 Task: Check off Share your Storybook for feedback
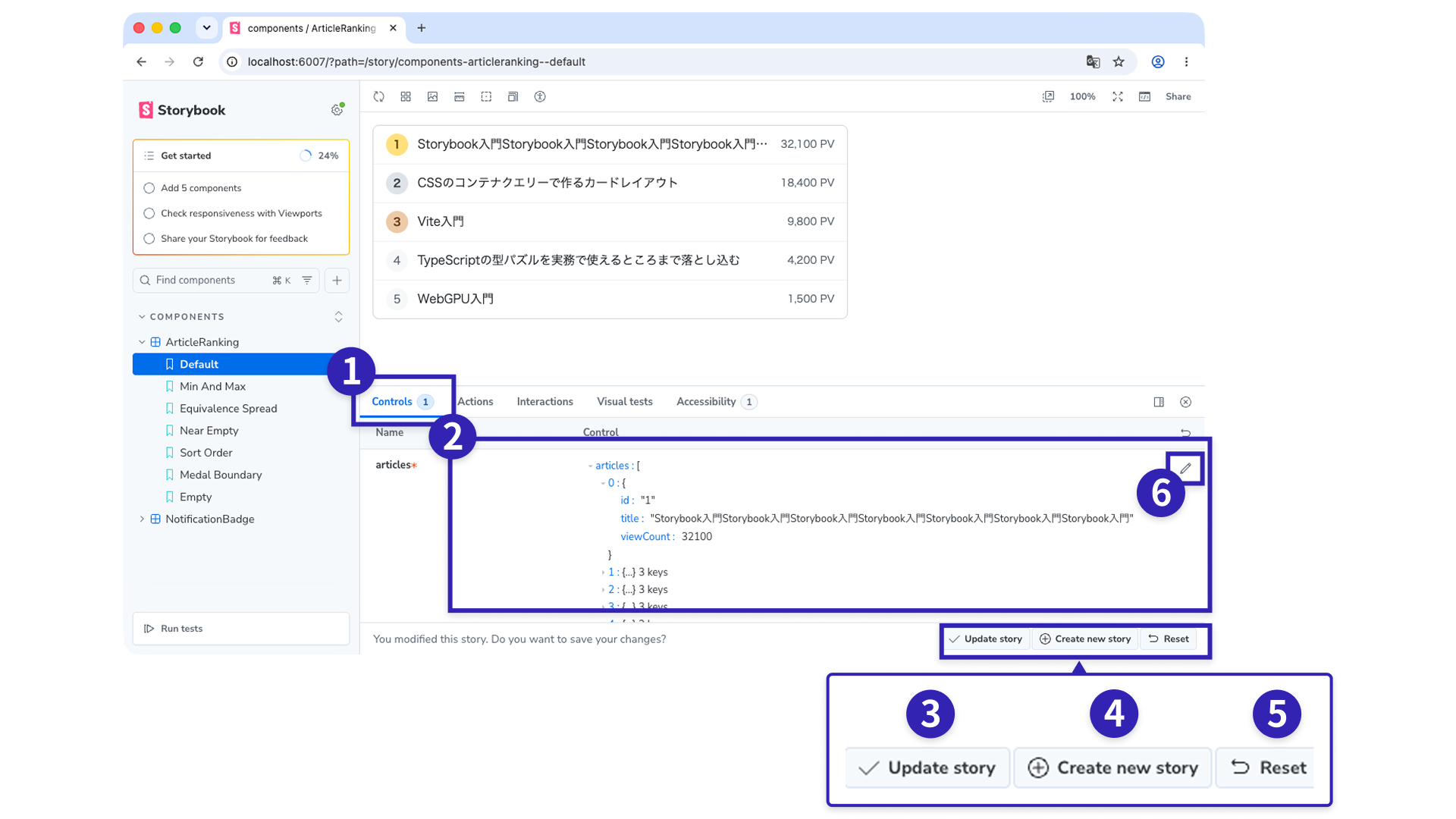click(x=149, y=238)
